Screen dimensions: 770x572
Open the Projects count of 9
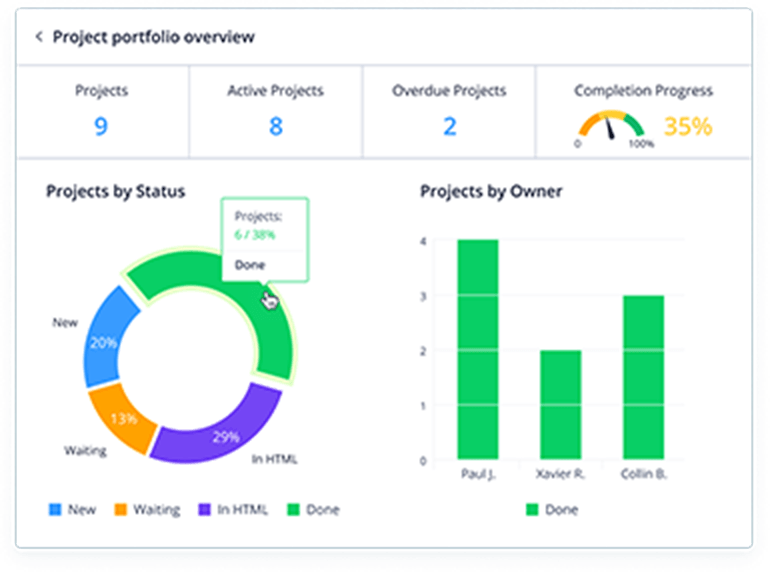[100, 126]
